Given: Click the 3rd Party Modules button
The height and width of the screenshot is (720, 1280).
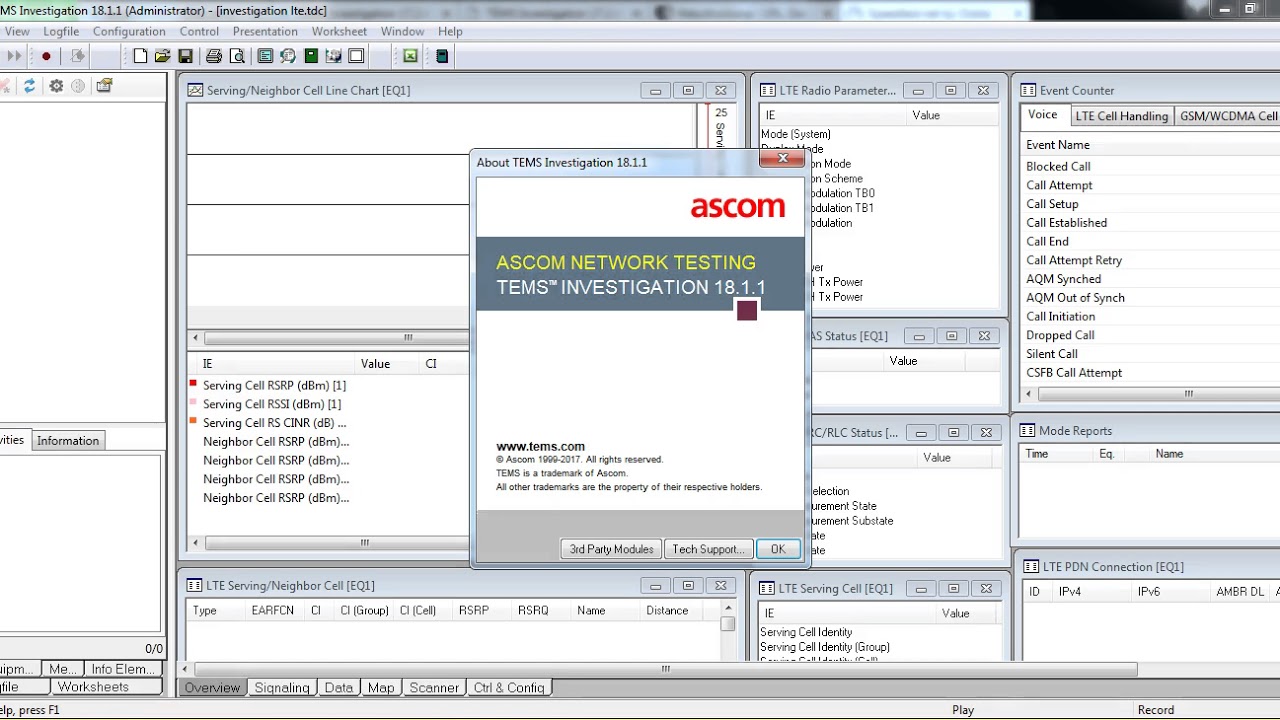Looking at the screenshot, I should tap(611, 548).
